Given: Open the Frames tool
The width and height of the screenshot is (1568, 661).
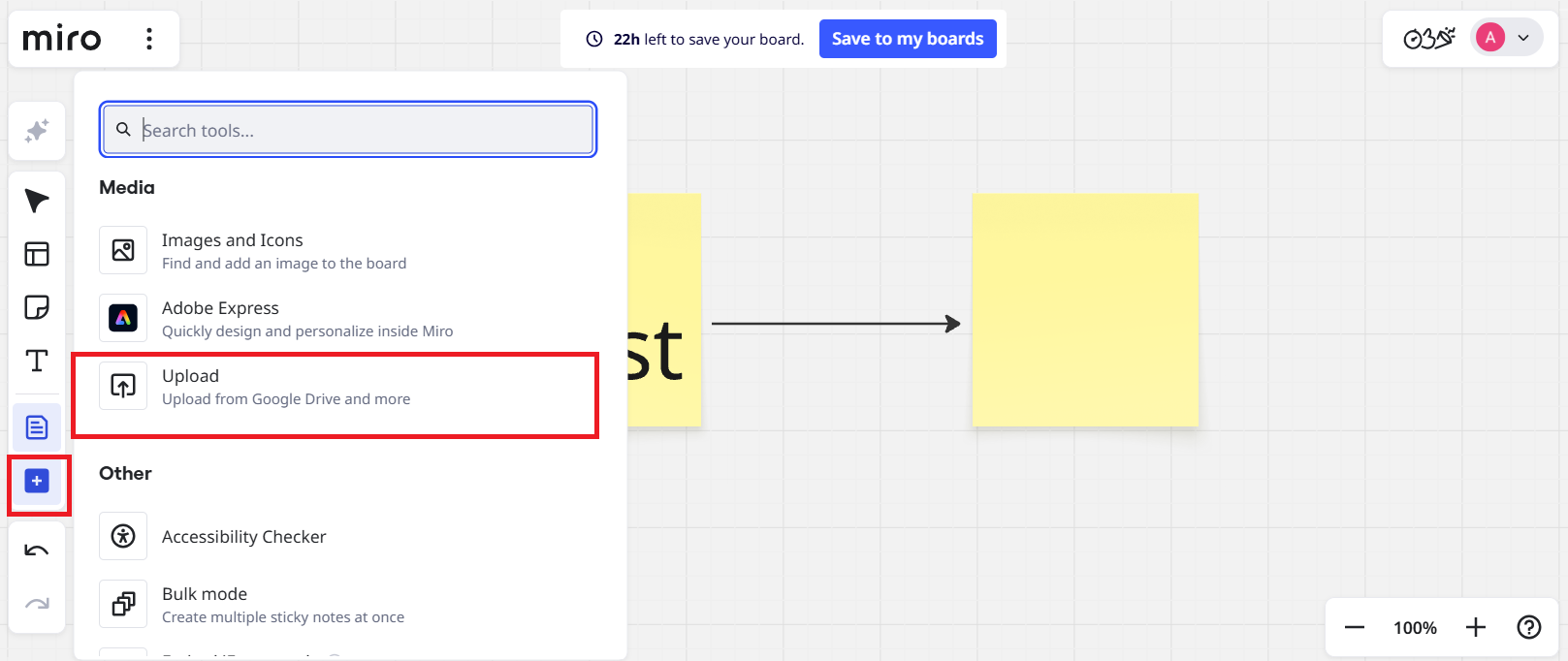Looking at the screenshot, I should 36,254.
